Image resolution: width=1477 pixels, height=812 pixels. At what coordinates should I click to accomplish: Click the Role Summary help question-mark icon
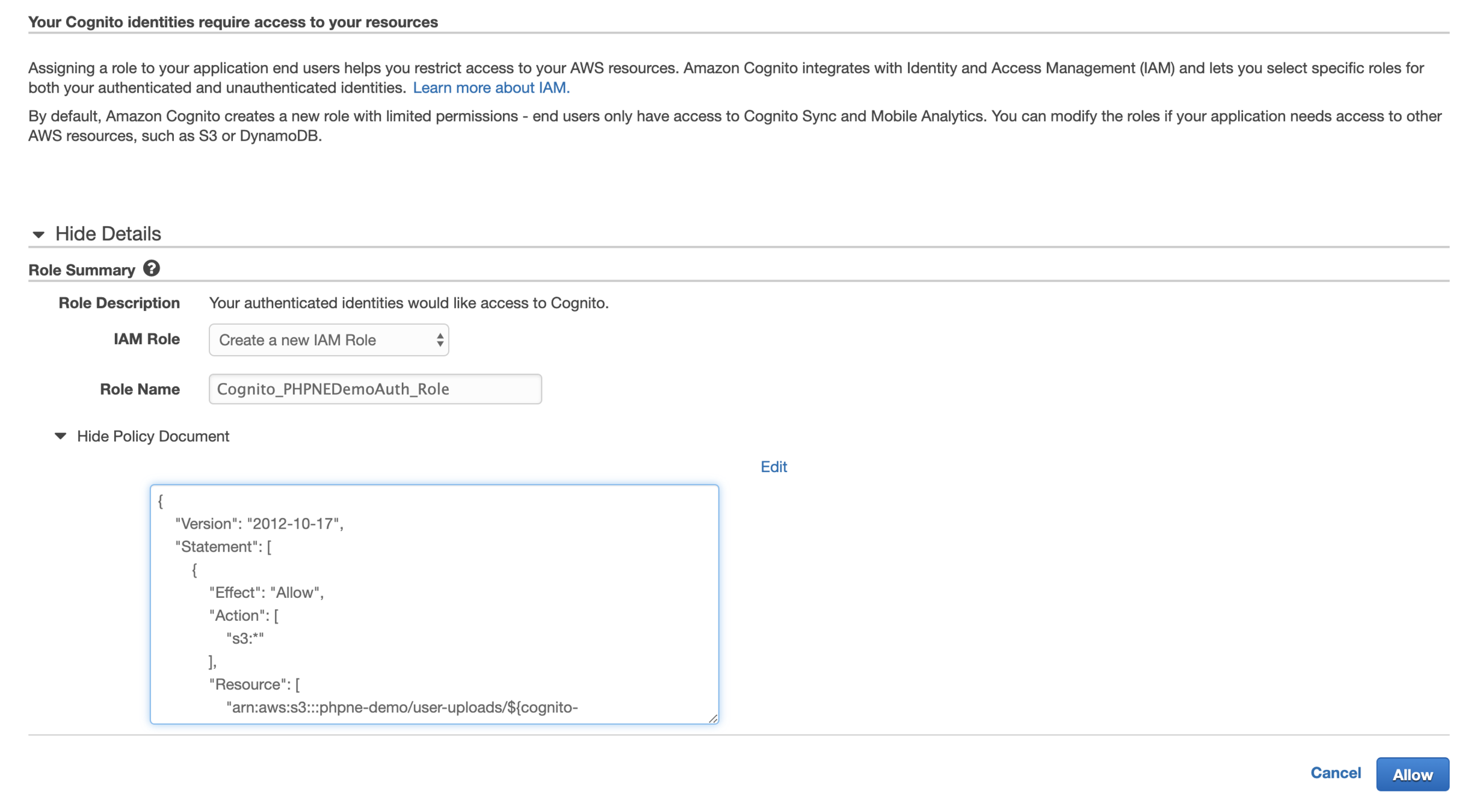click(152, 268)
